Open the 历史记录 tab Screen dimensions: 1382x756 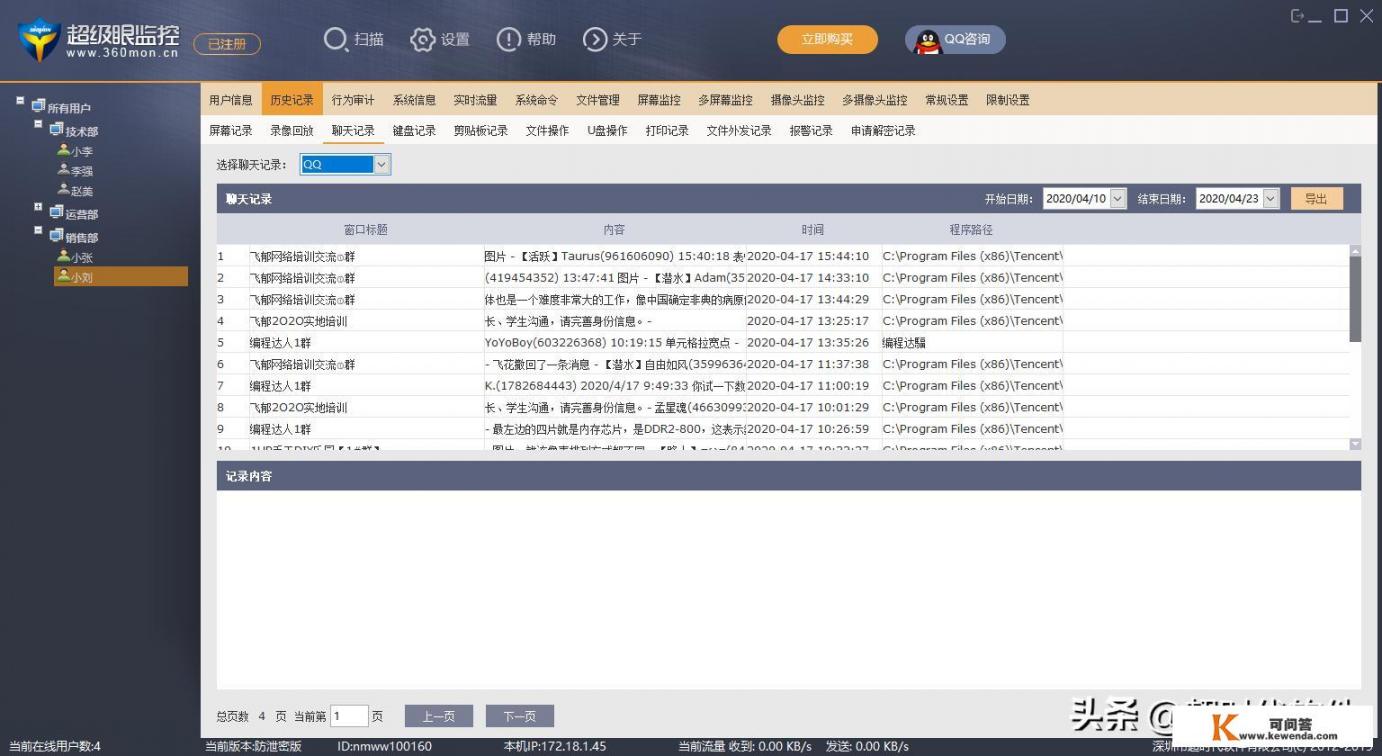click(292, 100)
